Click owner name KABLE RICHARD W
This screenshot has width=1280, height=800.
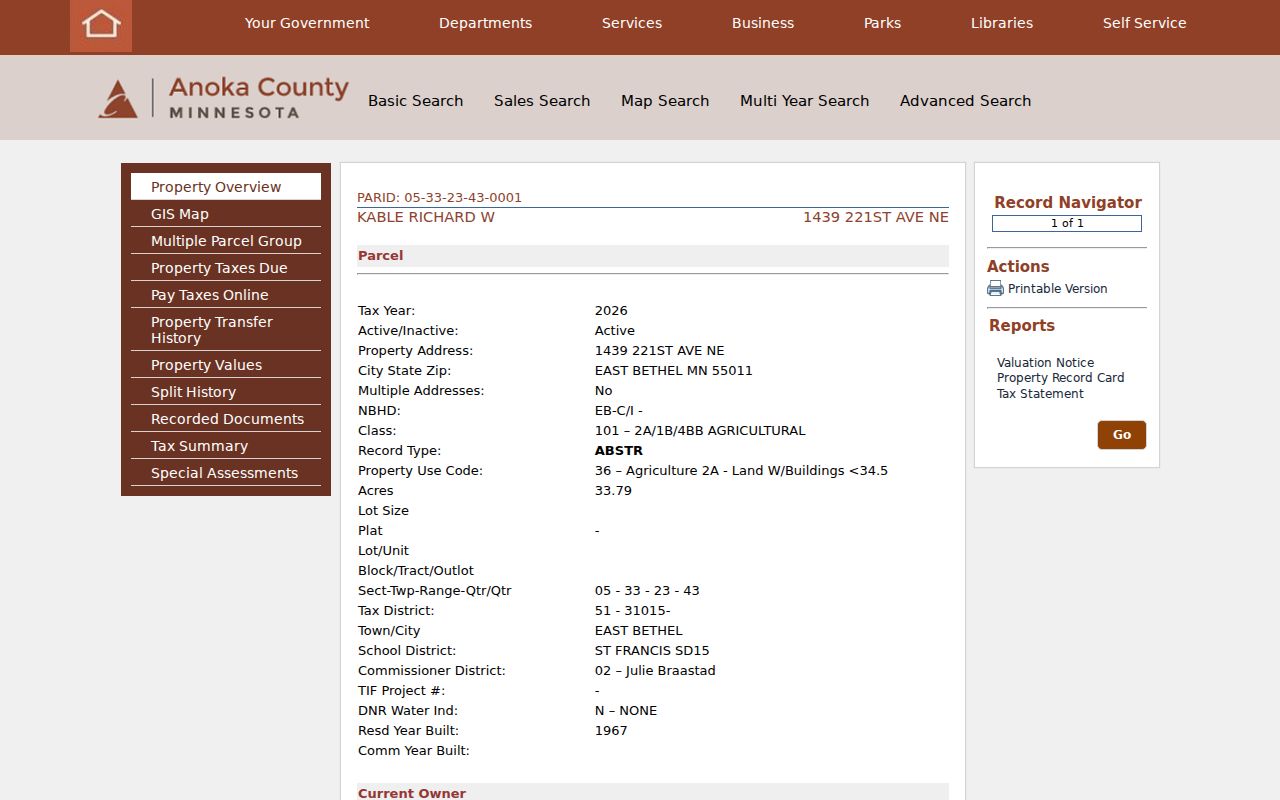click(x=426, y=217)
